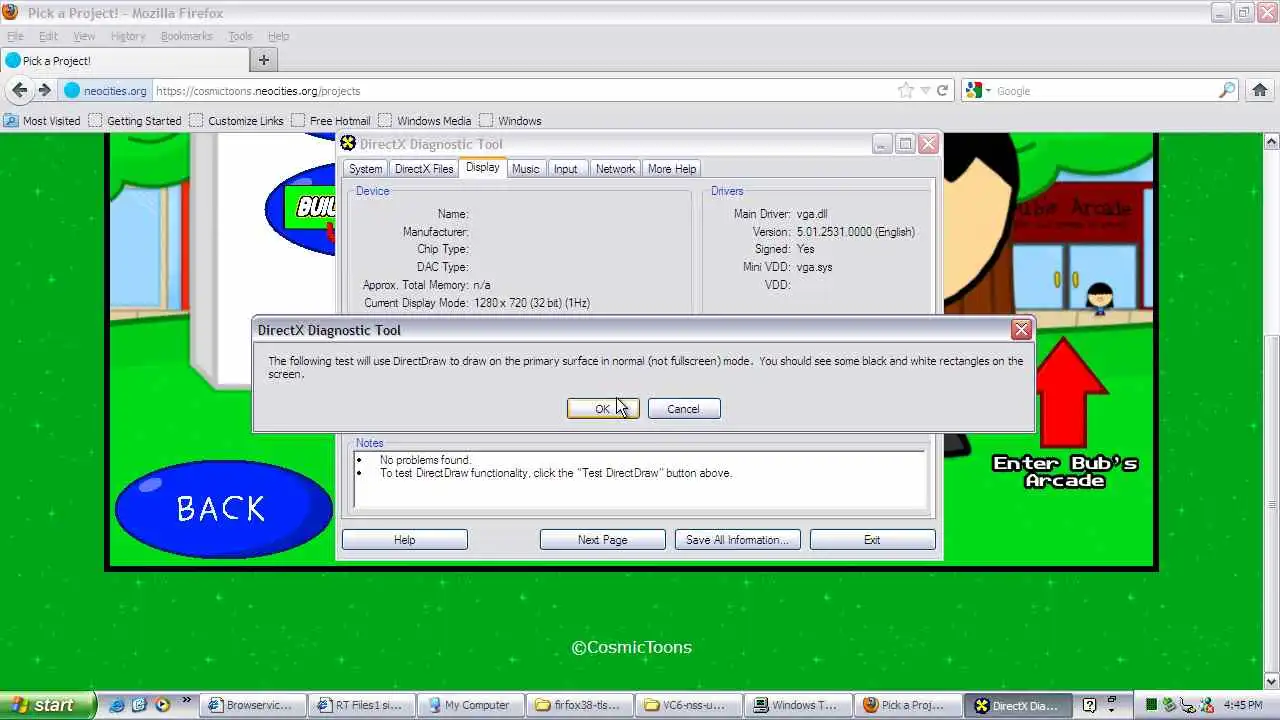1280x720 pixels.
Task: Switch to the firfox38-tls taskbar folder
Action: 578,705
